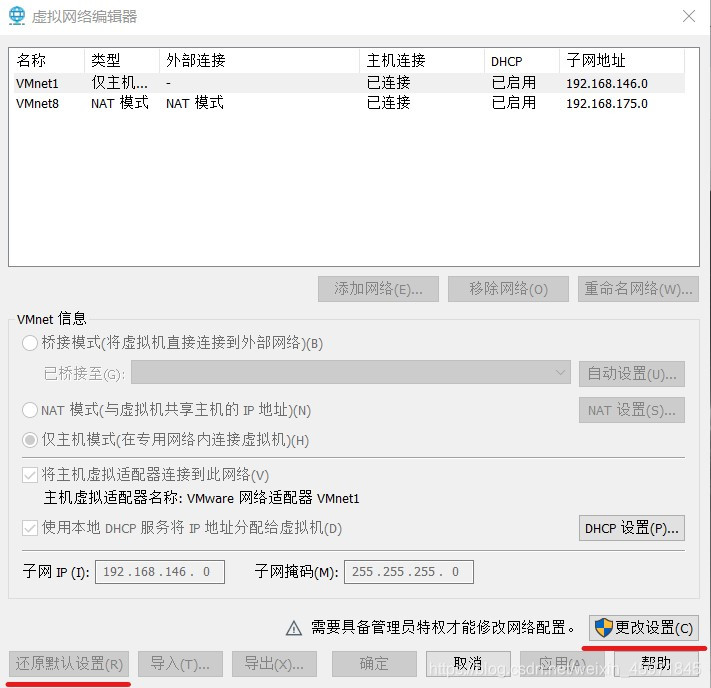Sort by 外部连接 column header

(260, 60)
